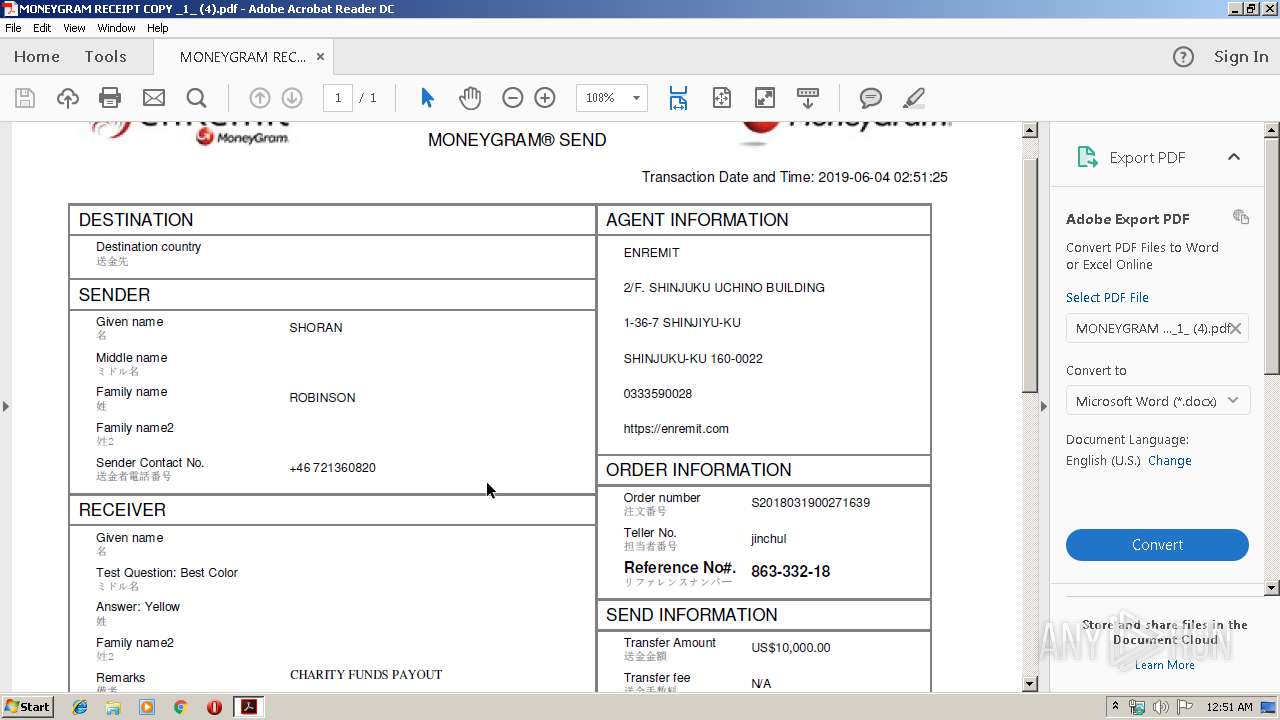Switch to the Tools tab
Screen dimensions: 1280x720
point(105,57)
